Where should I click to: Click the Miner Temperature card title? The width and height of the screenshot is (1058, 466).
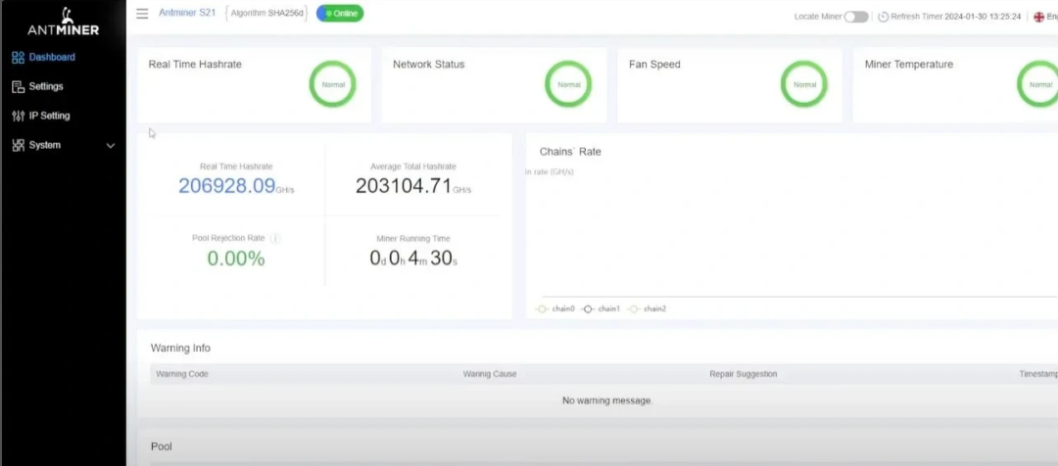(x=909, y=65)
